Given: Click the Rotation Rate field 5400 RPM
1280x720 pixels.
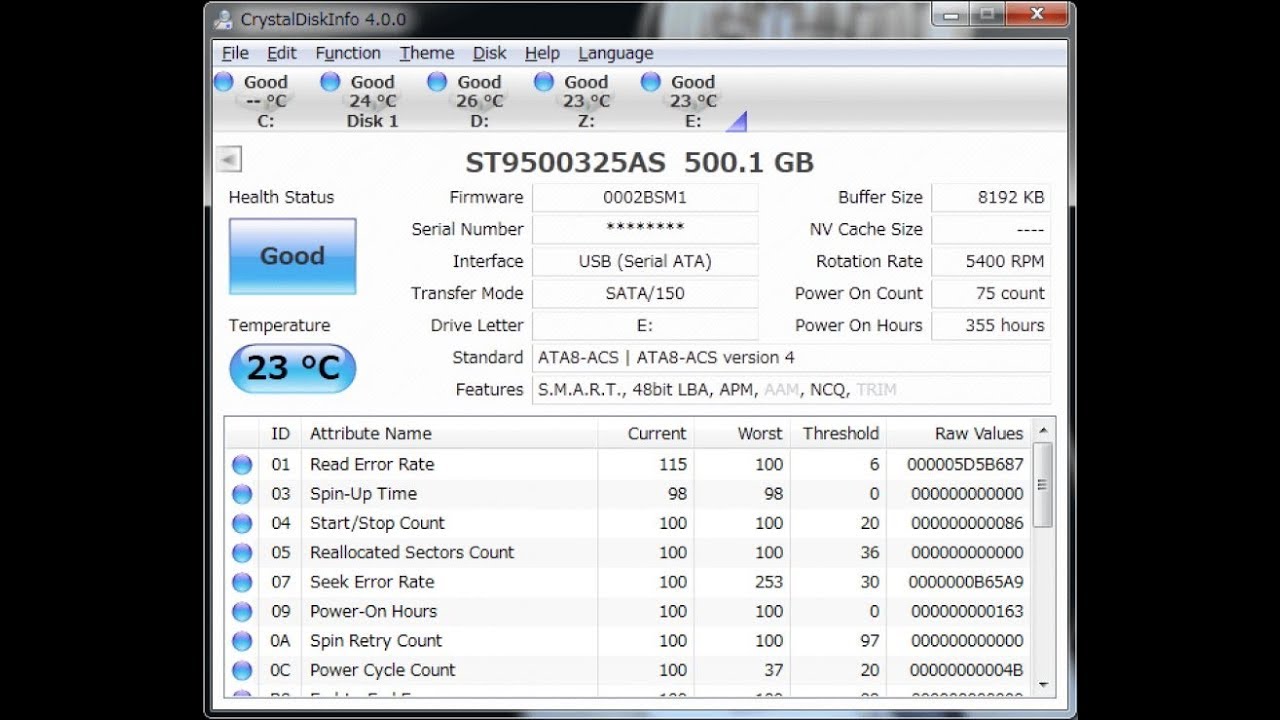Looking at the screenshot, I should [991, 261].
